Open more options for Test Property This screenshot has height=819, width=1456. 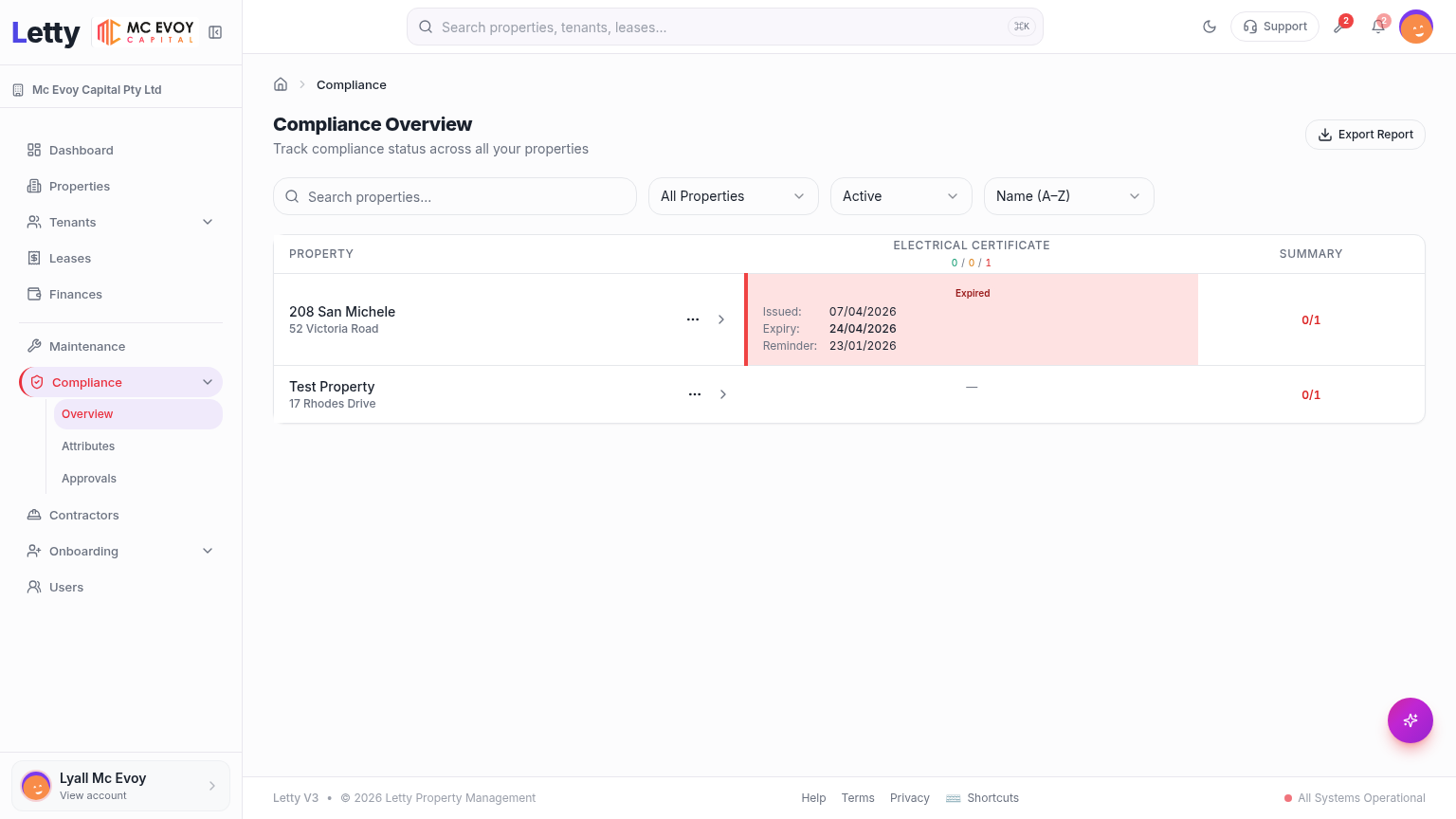click(x=695, y=394)
